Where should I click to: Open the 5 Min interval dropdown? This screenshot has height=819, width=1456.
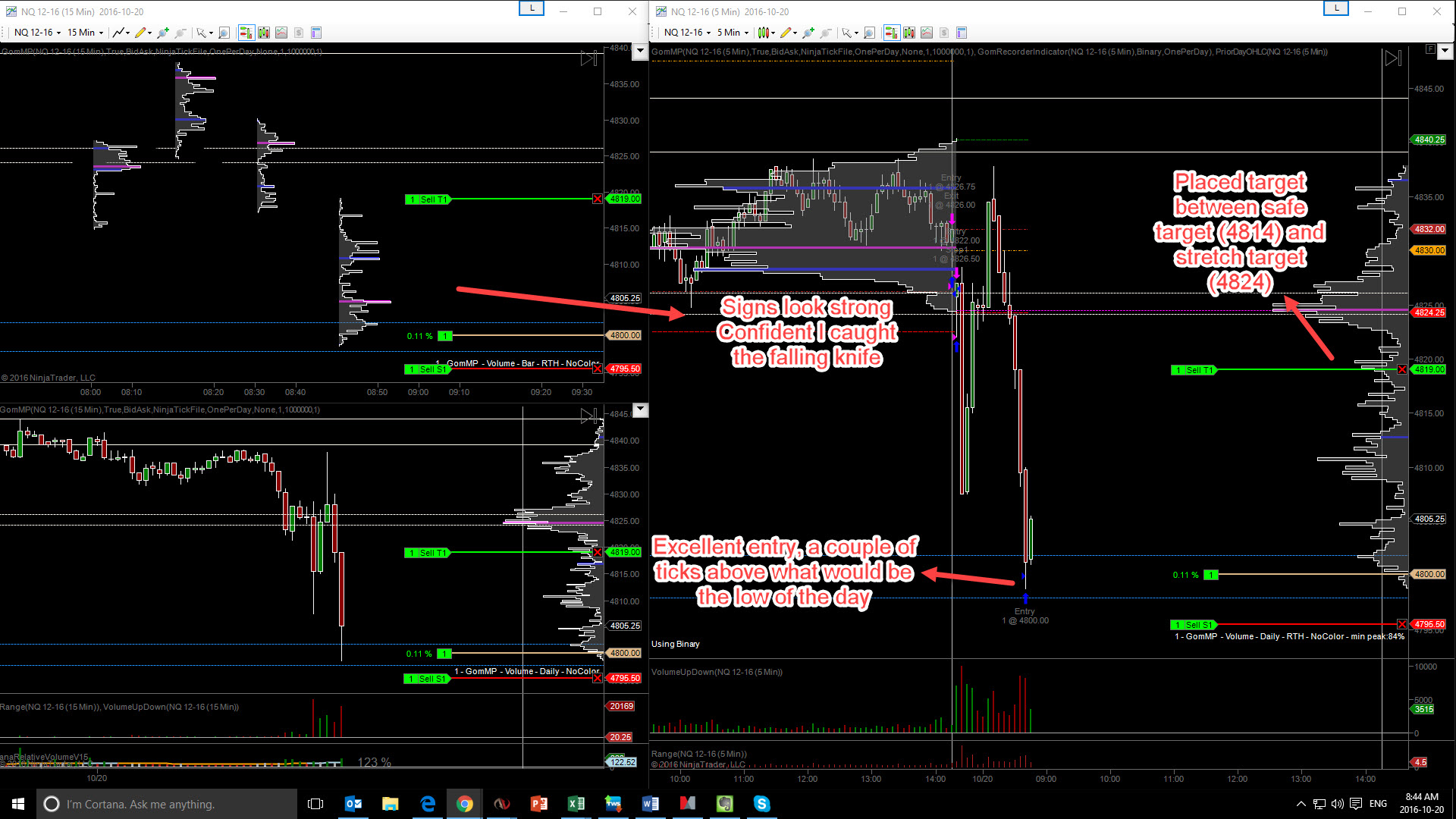[733, 33]
